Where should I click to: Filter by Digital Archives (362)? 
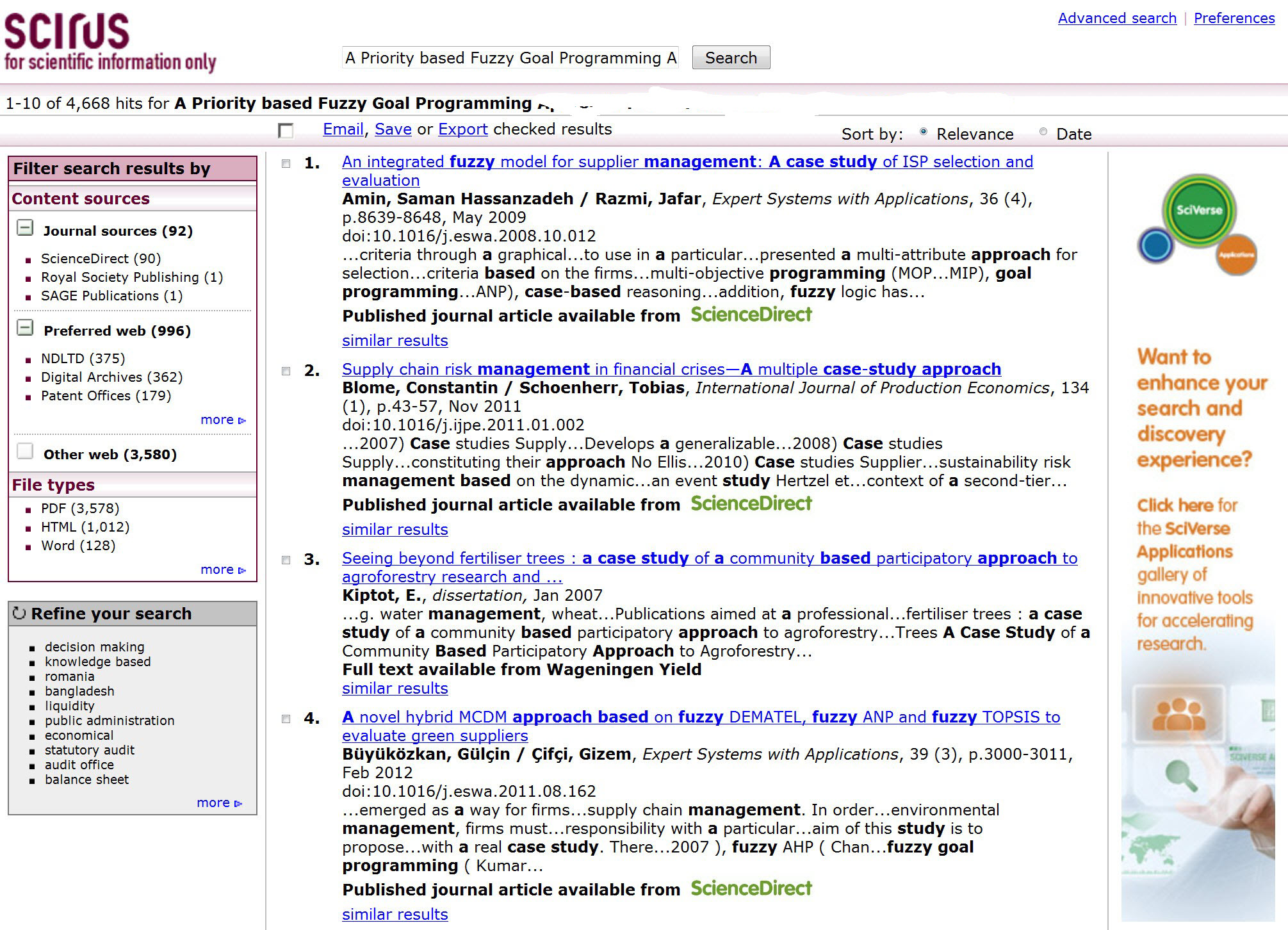click(x=112, y=377)
